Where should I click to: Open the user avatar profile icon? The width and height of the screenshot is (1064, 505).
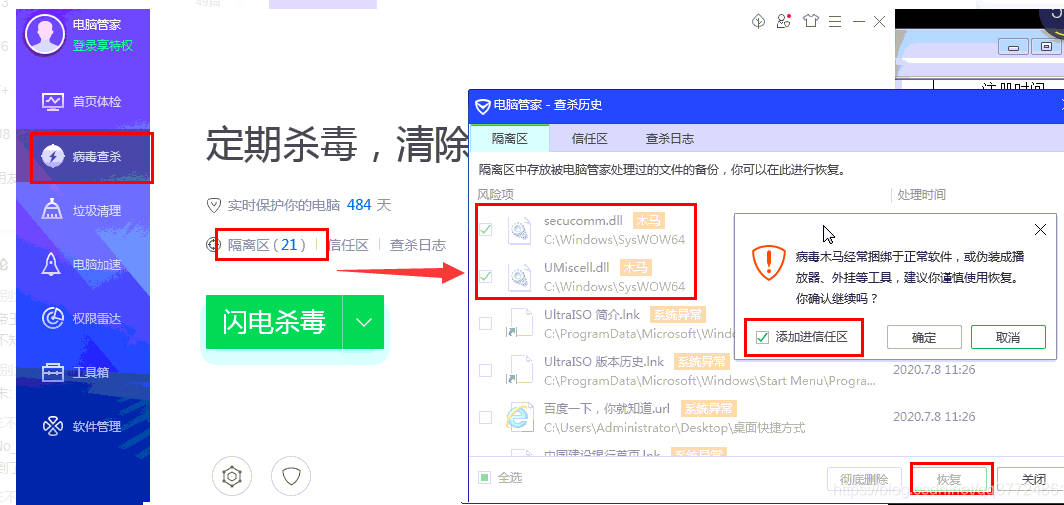click(45, 36)
